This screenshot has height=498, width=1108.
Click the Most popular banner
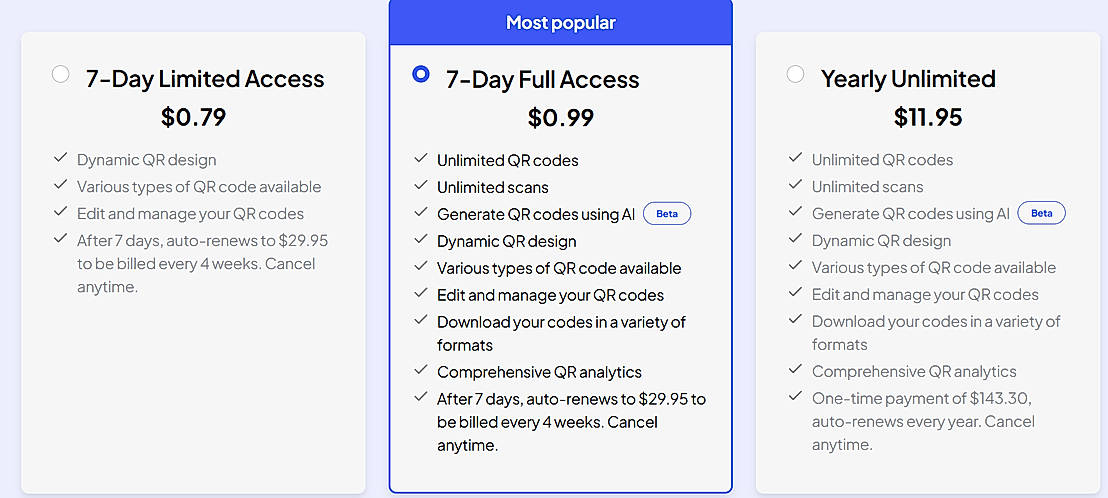pos(560,22)
